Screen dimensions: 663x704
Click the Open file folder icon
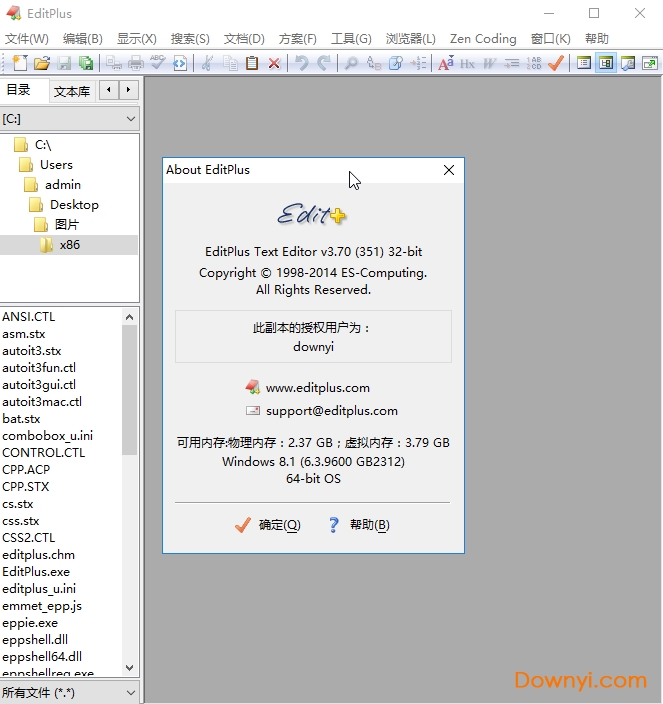point(42,63)
